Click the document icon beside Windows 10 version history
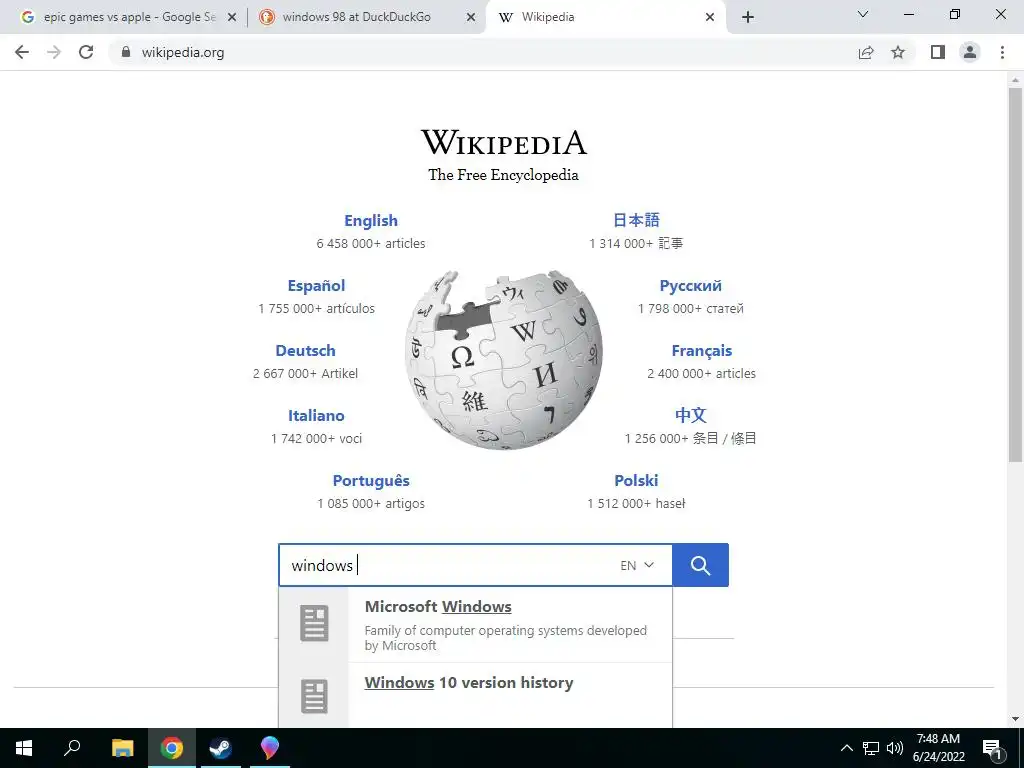The width and height of the screenshot is (1024, 768). click(x=314, y=696)
